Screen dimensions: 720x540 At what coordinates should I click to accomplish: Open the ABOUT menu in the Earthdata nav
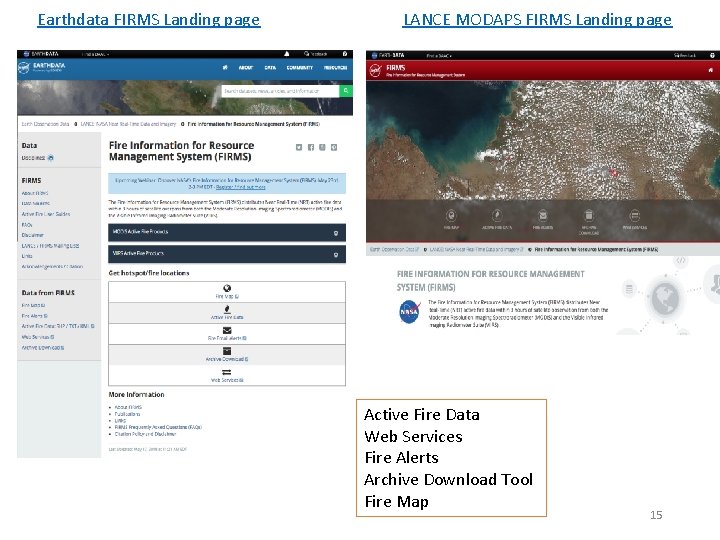[x=246, y=68]
